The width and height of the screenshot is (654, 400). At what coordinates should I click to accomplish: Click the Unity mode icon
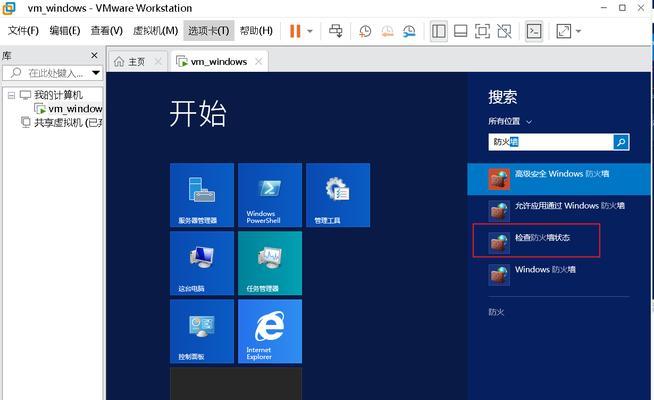point(504,31)
